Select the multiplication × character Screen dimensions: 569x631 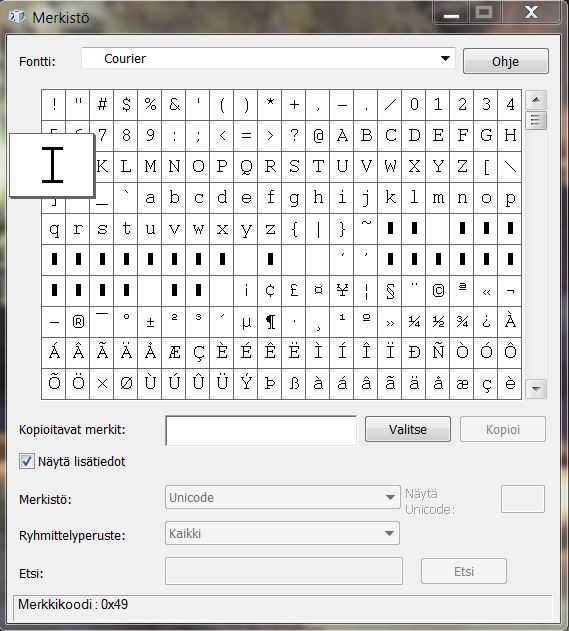102,384
